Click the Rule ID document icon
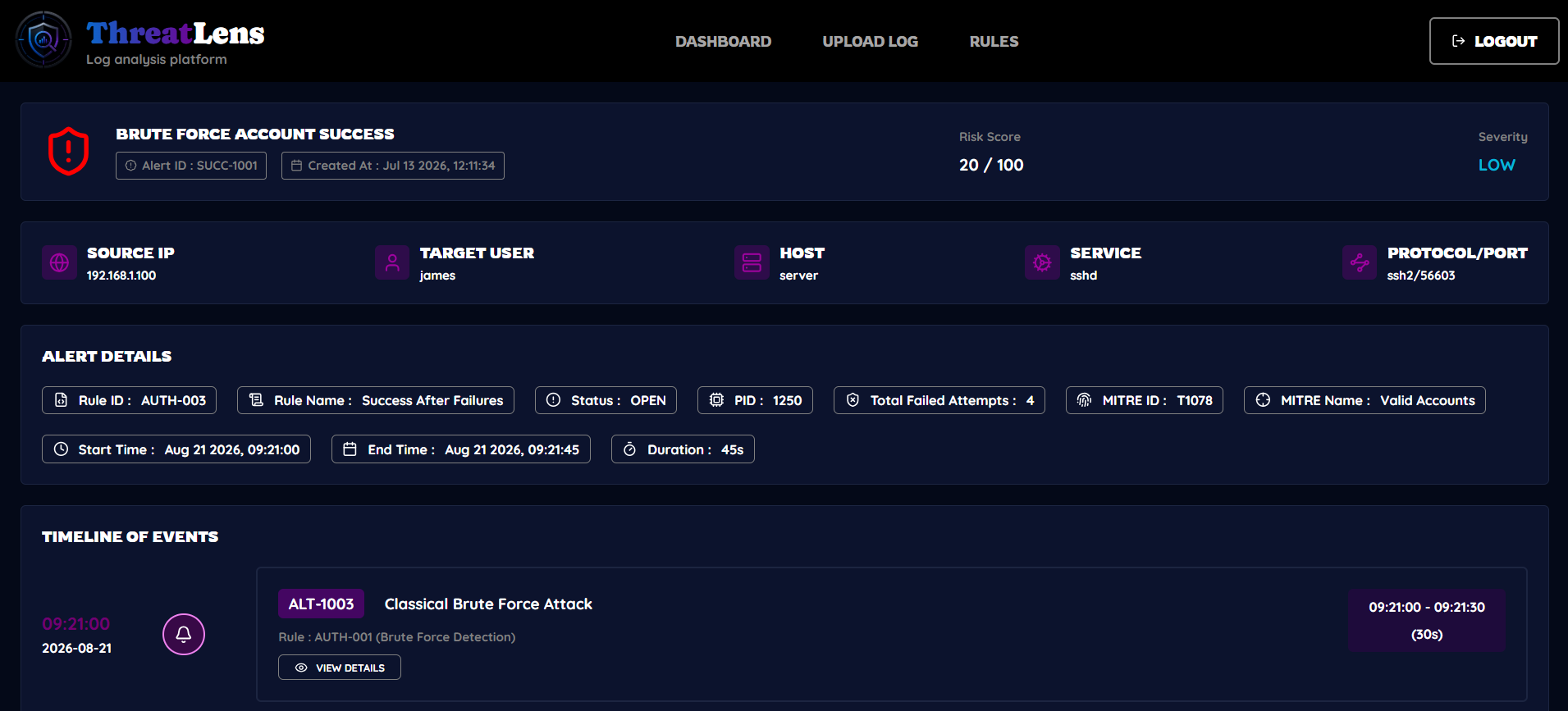The height and width of the screenshot is (711, 1568). point(61,400)
